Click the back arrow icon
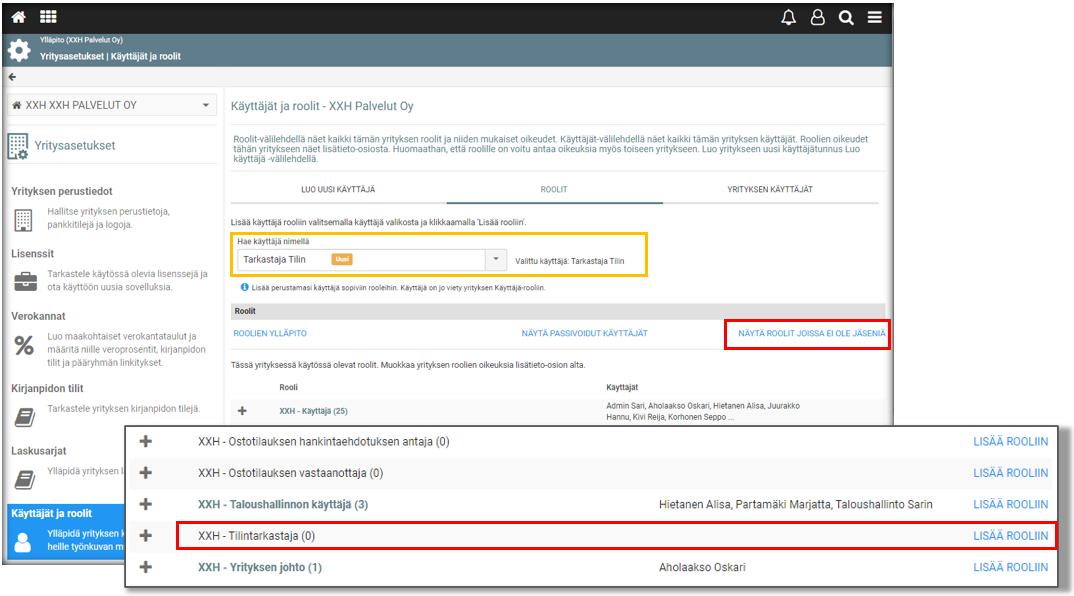 pyautogui.click(x=13, y=77)
